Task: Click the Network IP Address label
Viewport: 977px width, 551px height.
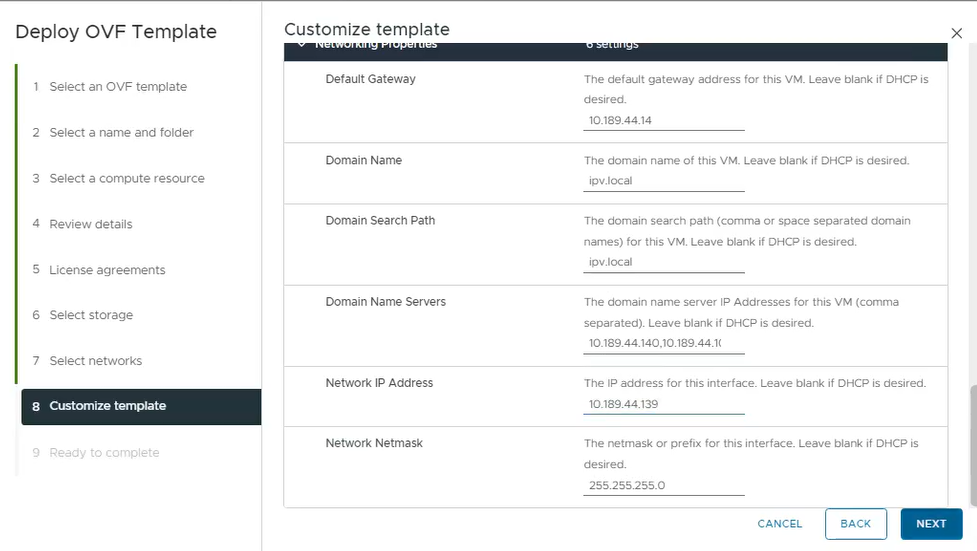Action: click(379, 383)
